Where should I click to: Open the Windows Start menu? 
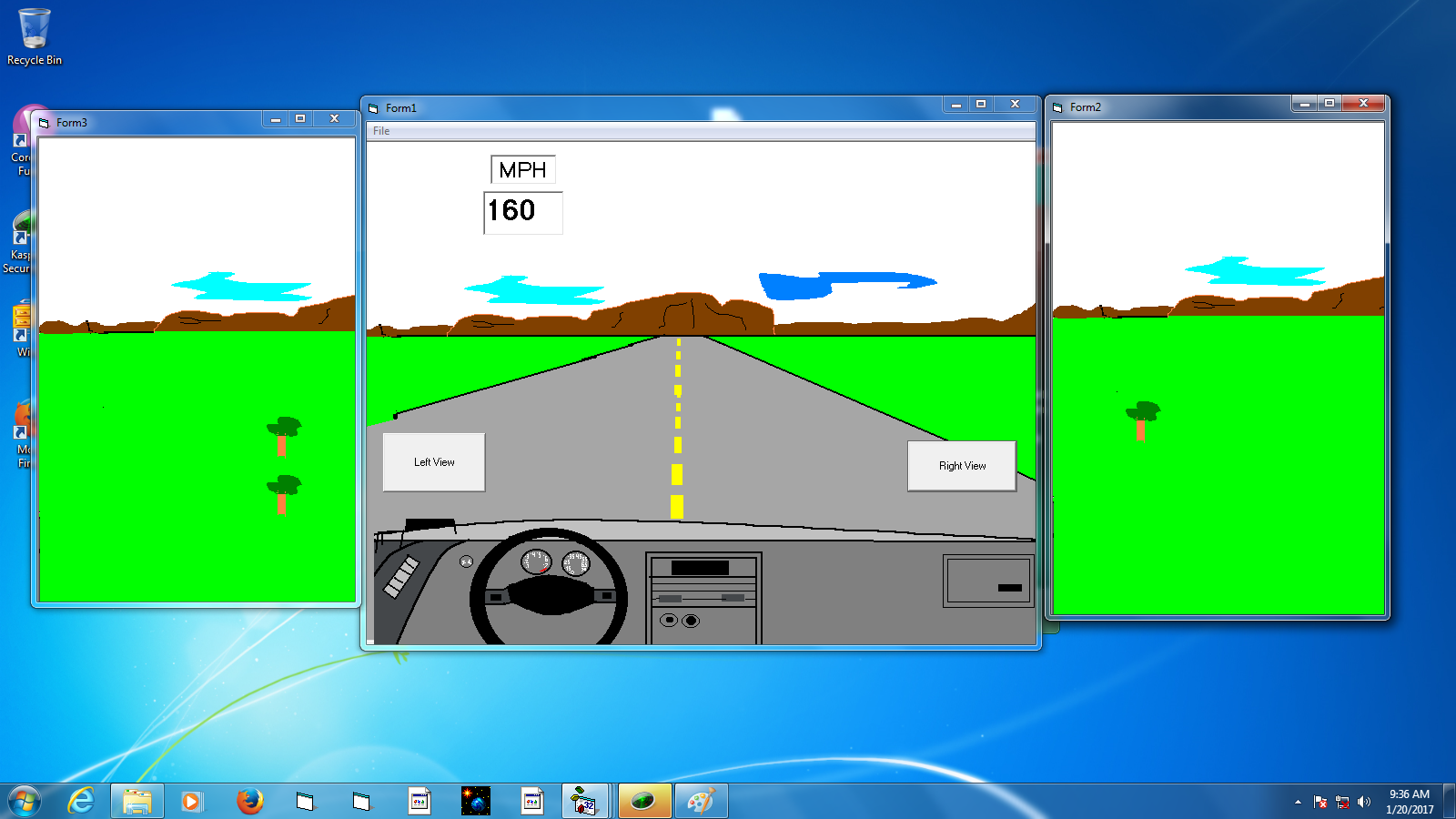pyautogui.click(x=25, y=802)
